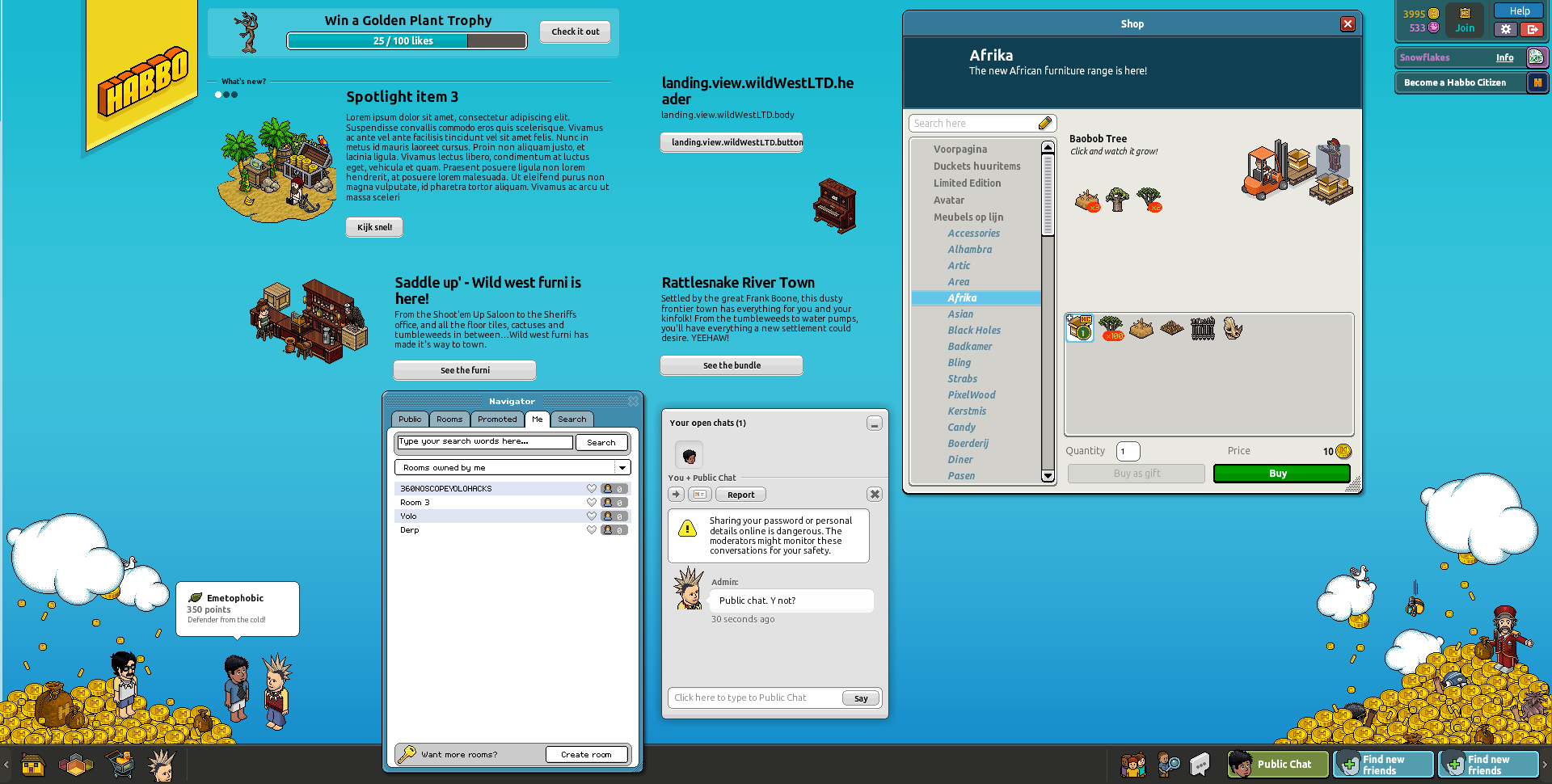Viewport: 1552px width, 784px height.
Task: Click the See the furni button
Action: [465, 370]
